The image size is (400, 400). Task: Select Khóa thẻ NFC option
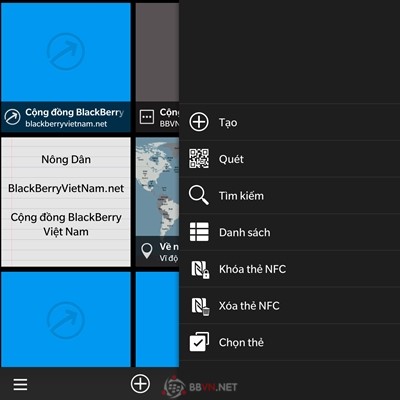click(290, 269)
